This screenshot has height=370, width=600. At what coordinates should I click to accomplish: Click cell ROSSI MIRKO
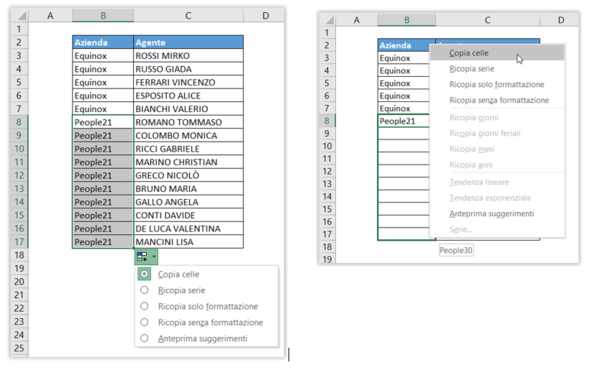pos(188,55)
